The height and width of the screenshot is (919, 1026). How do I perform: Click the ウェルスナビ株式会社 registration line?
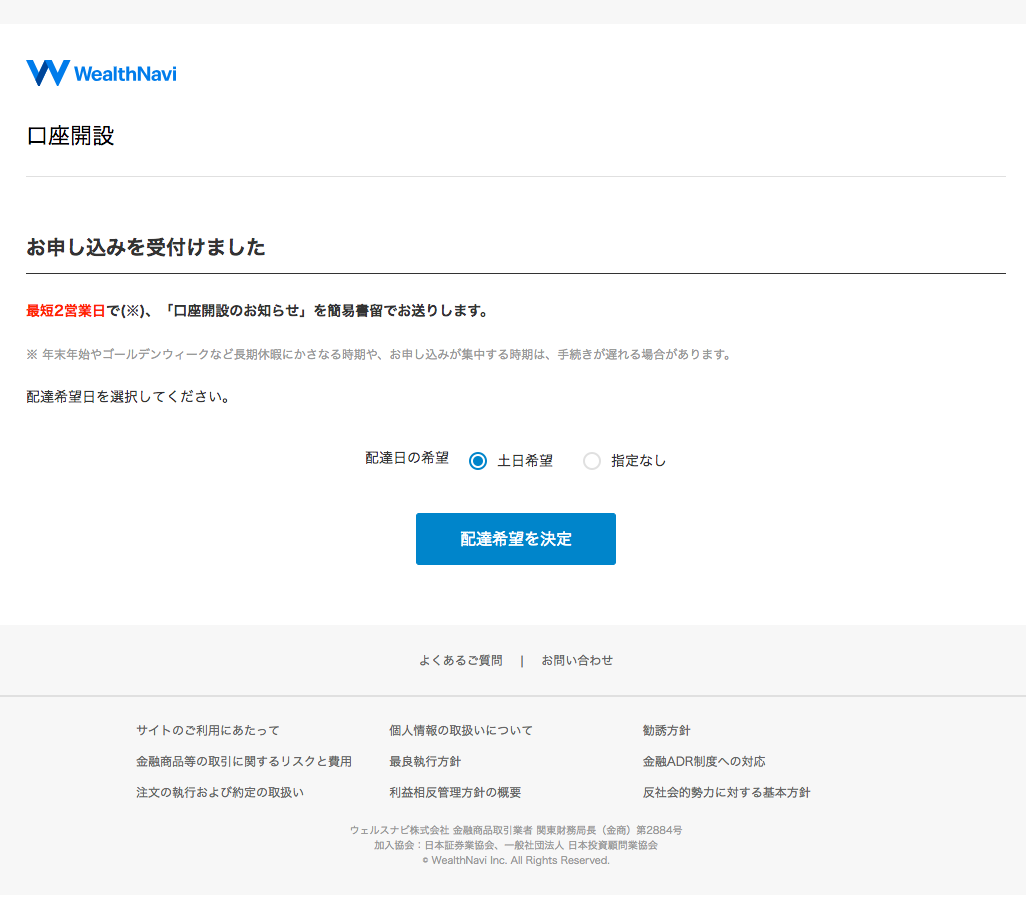pos(516,830)
